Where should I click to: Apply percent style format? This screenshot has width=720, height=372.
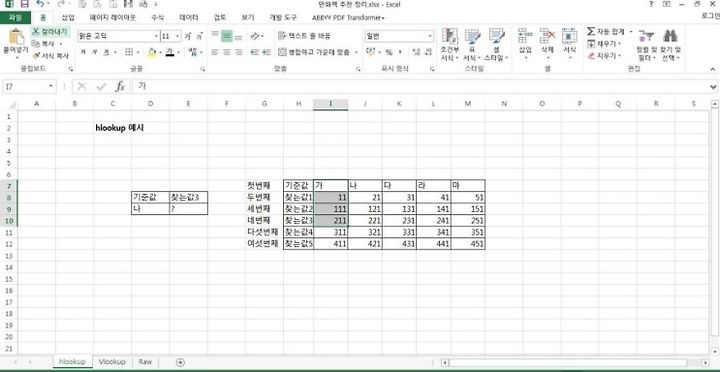[x=388, y=52]
